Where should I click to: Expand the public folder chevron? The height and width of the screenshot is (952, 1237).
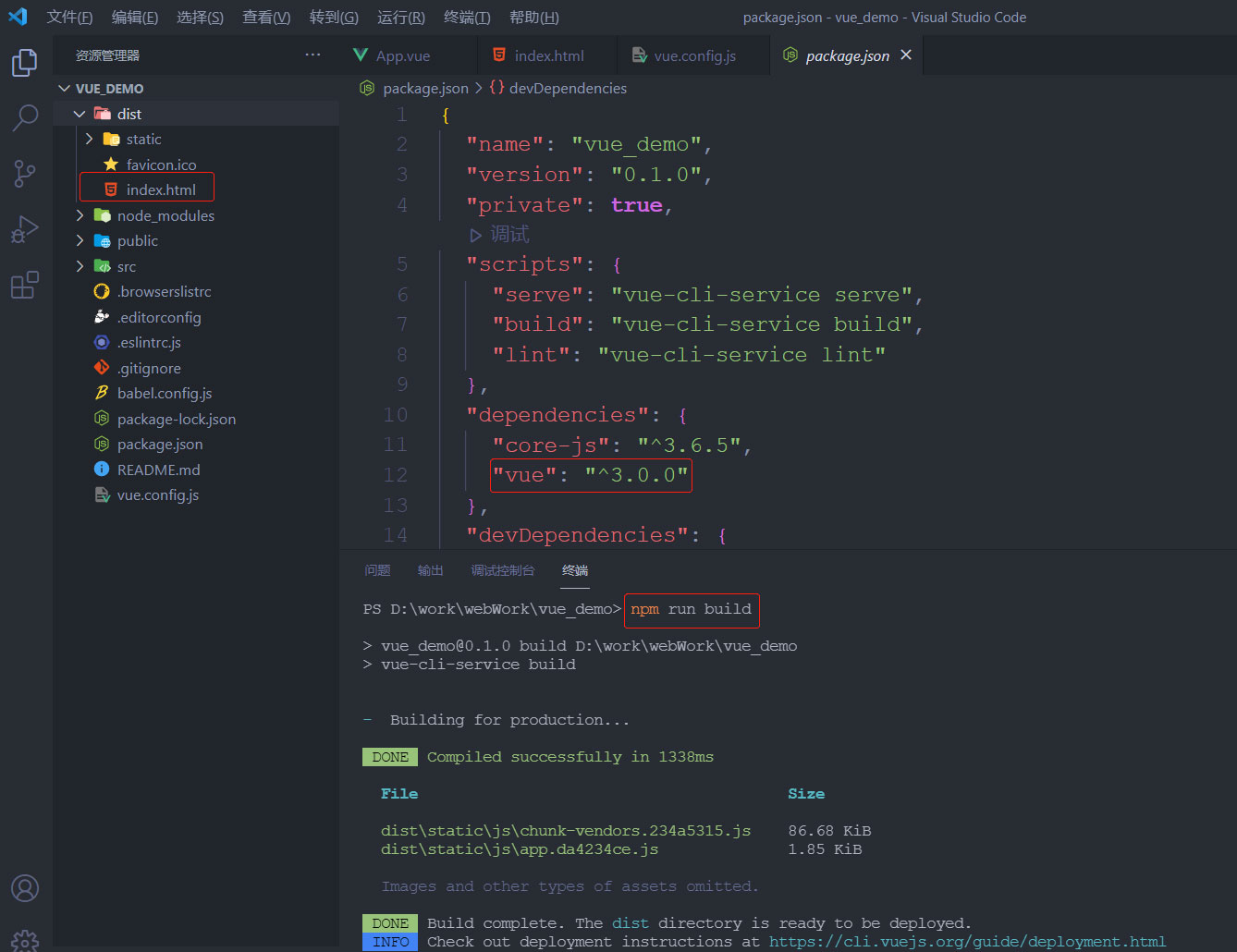[80, 240]
